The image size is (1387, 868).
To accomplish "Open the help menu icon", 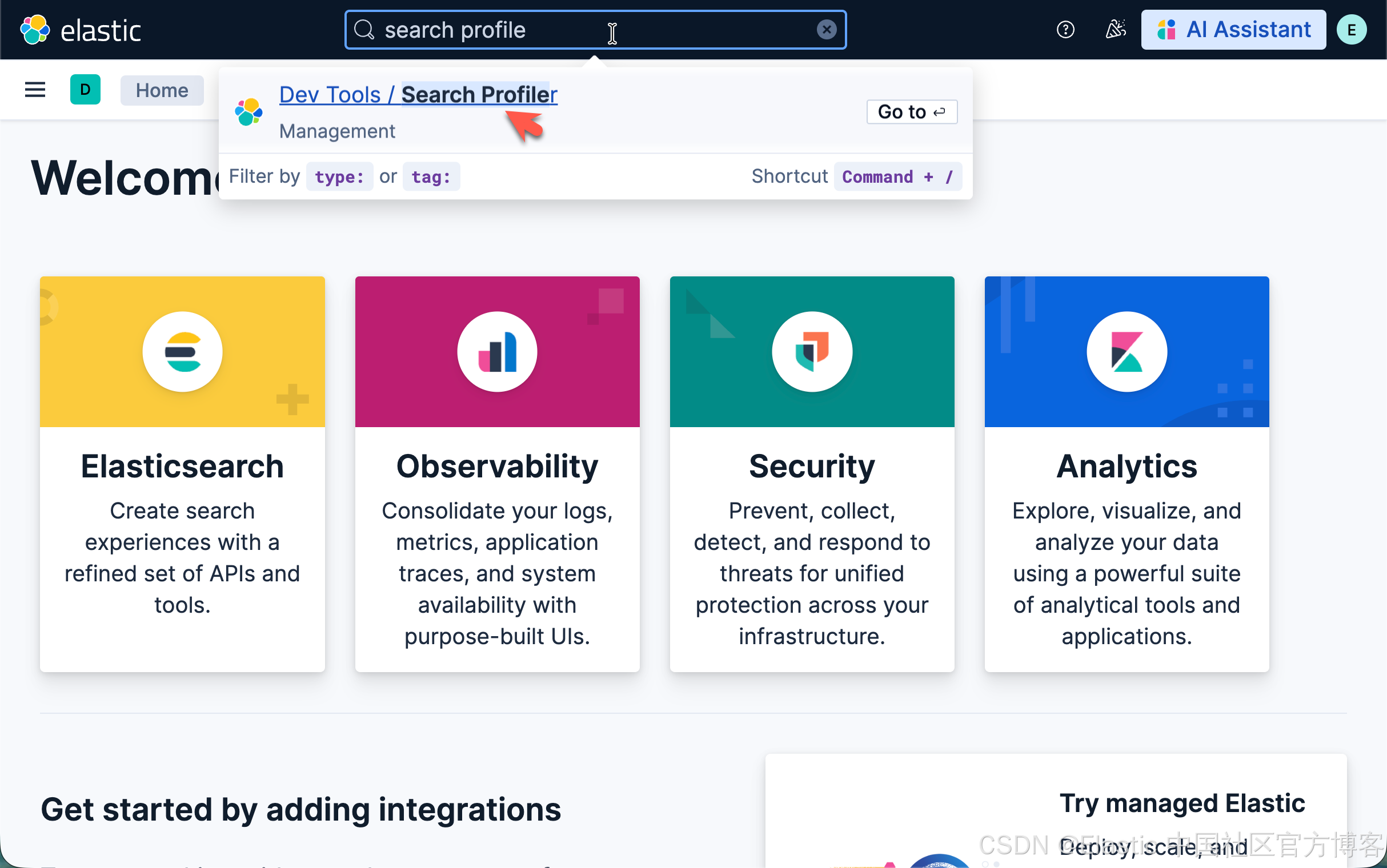I will click(1065, 29).
